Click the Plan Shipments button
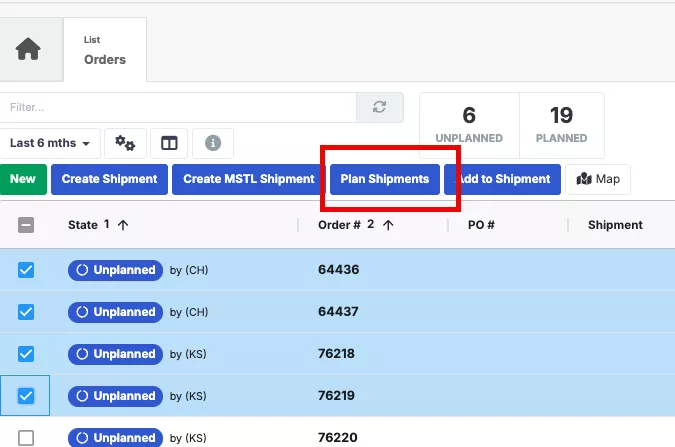Viewport: 675px width, 447px height. (385, 179)
